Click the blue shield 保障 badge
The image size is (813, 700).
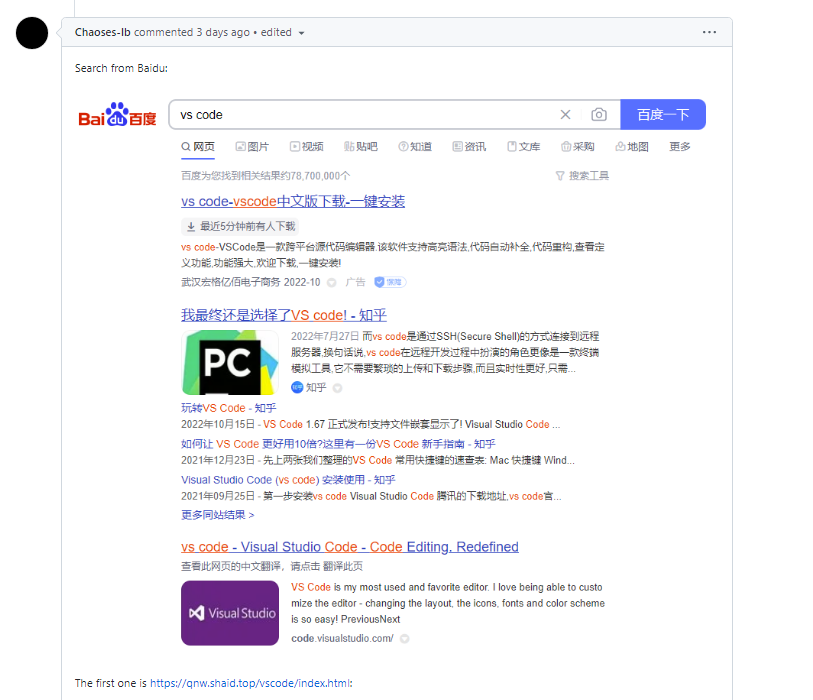point(389,282)
